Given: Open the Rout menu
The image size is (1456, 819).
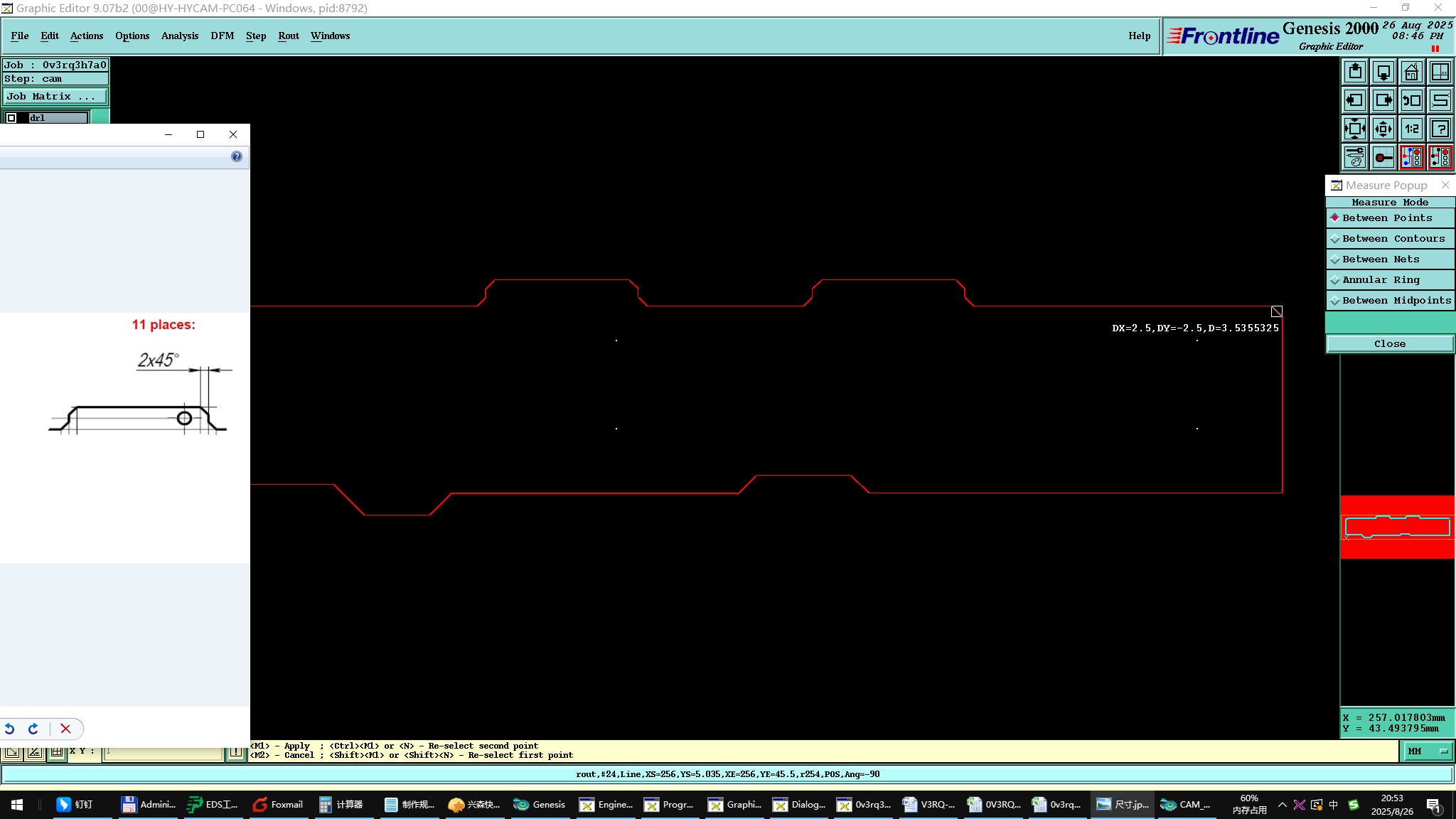Looking at the screenshot, I should (288, 36).
